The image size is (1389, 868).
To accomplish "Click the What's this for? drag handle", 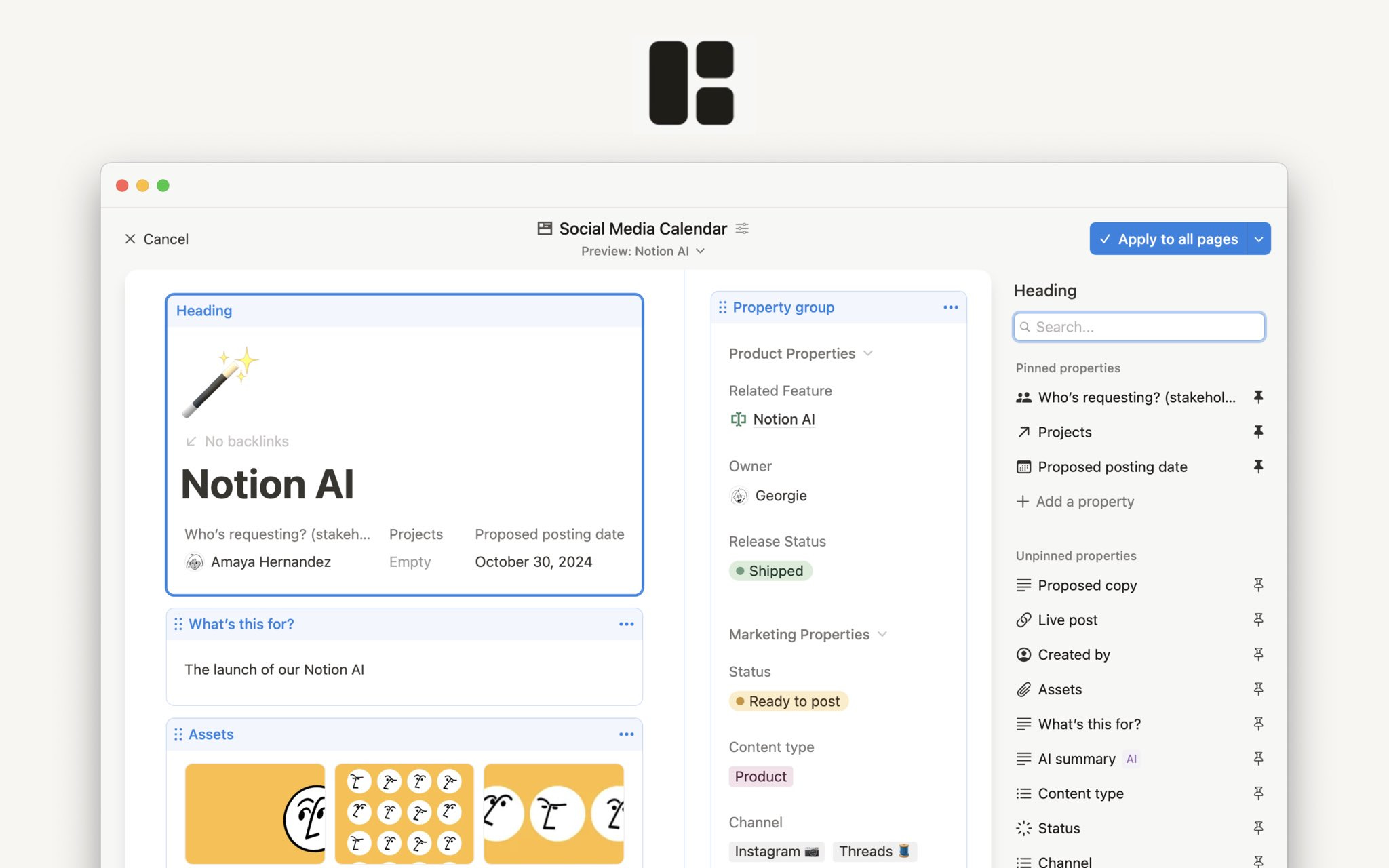I will [x=178, y=624].
